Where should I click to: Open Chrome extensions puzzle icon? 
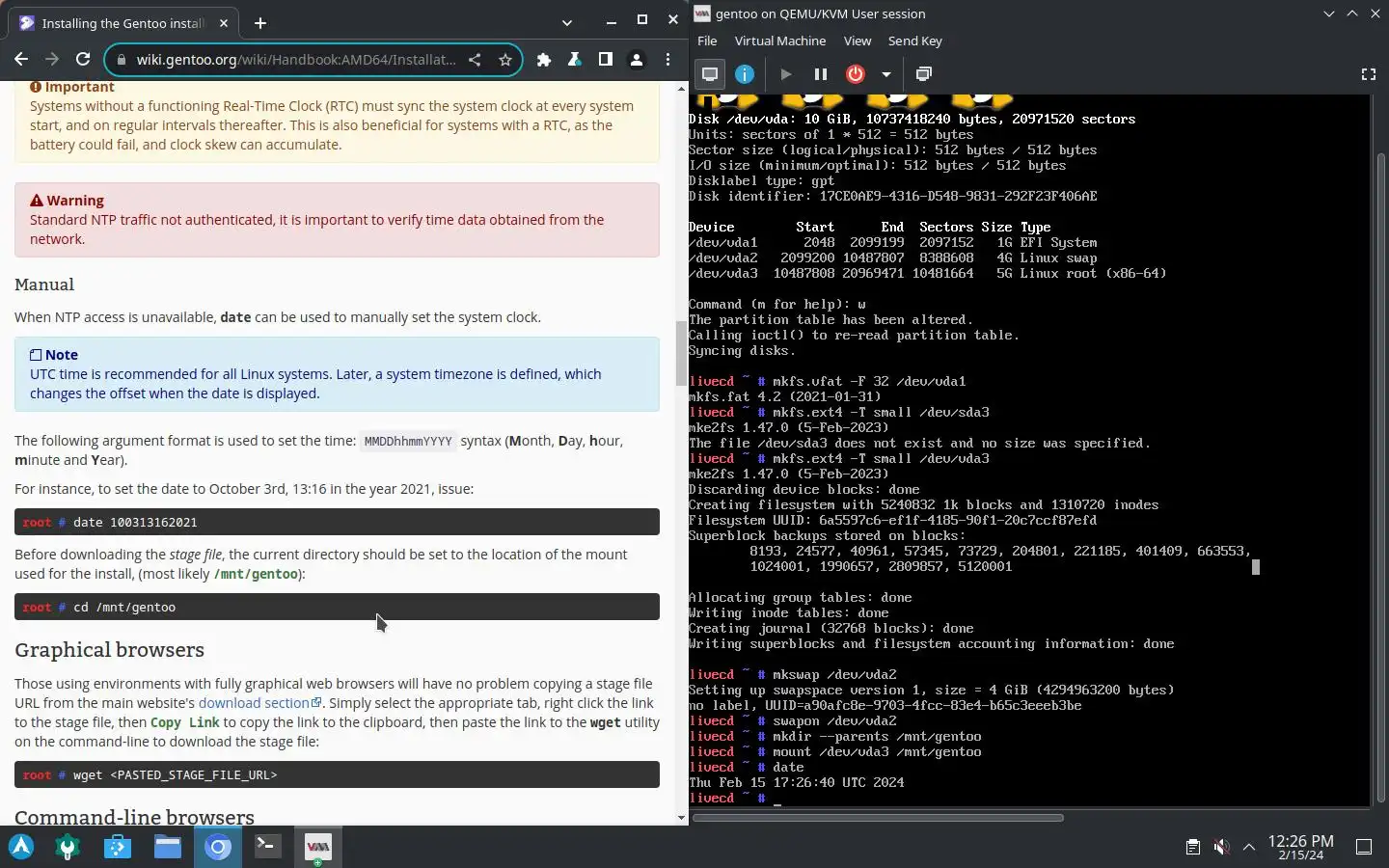[544, 60]
